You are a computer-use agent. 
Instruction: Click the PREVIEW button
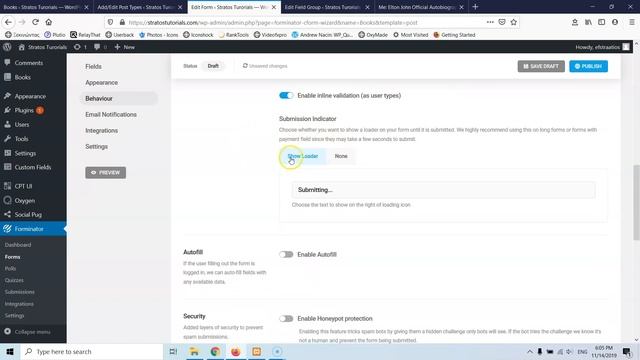coord(105,173)
